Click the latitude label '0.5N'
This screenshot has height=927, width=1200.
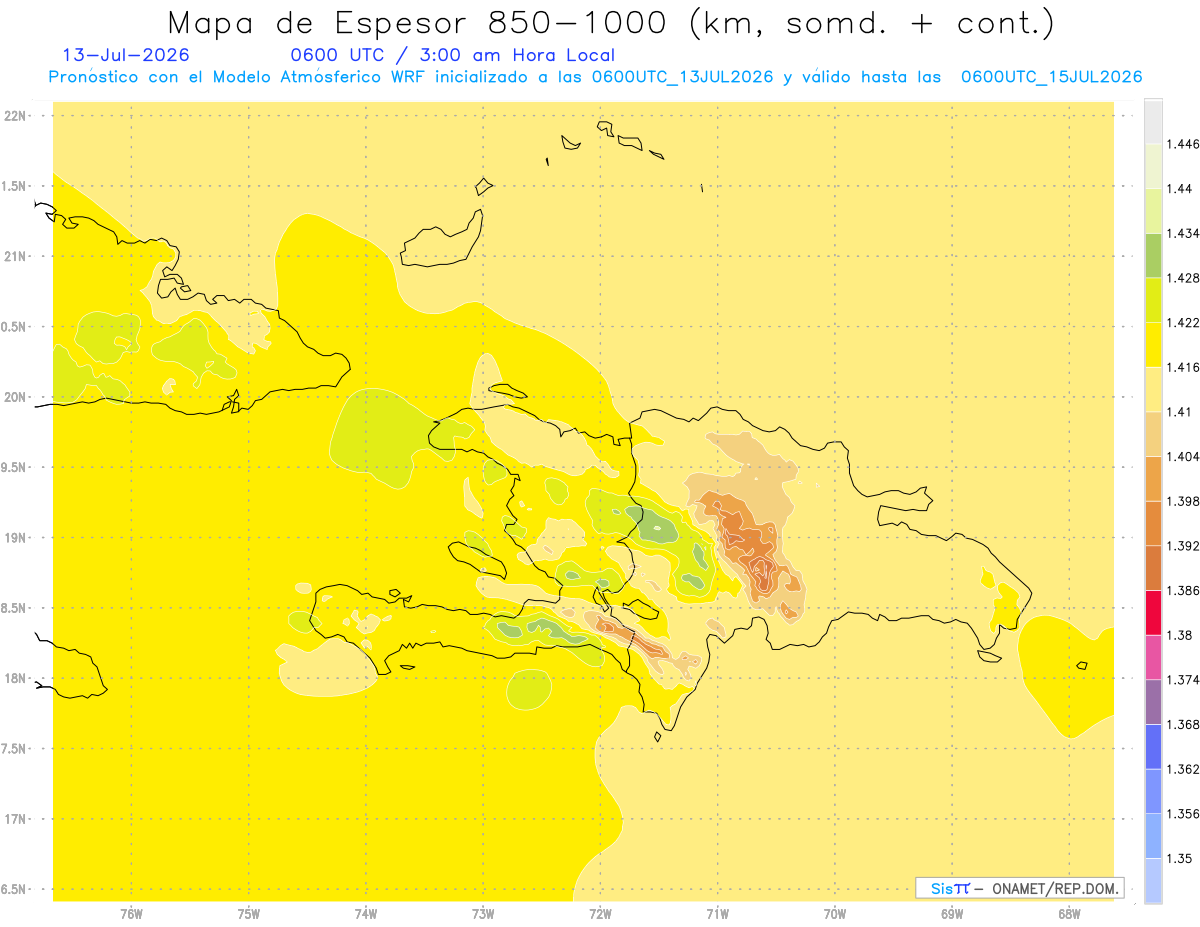click(x=15, y=327)
